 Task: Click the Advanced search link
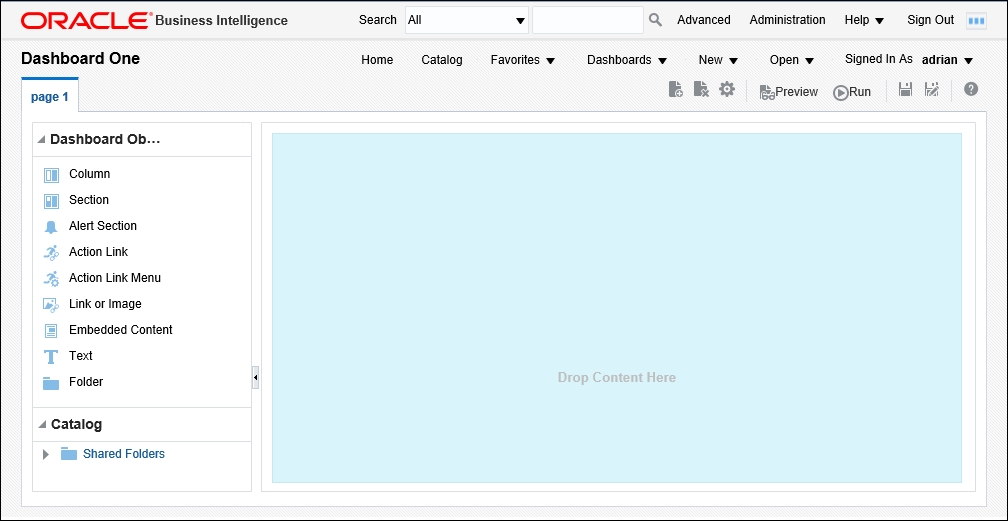click(703, 20)
